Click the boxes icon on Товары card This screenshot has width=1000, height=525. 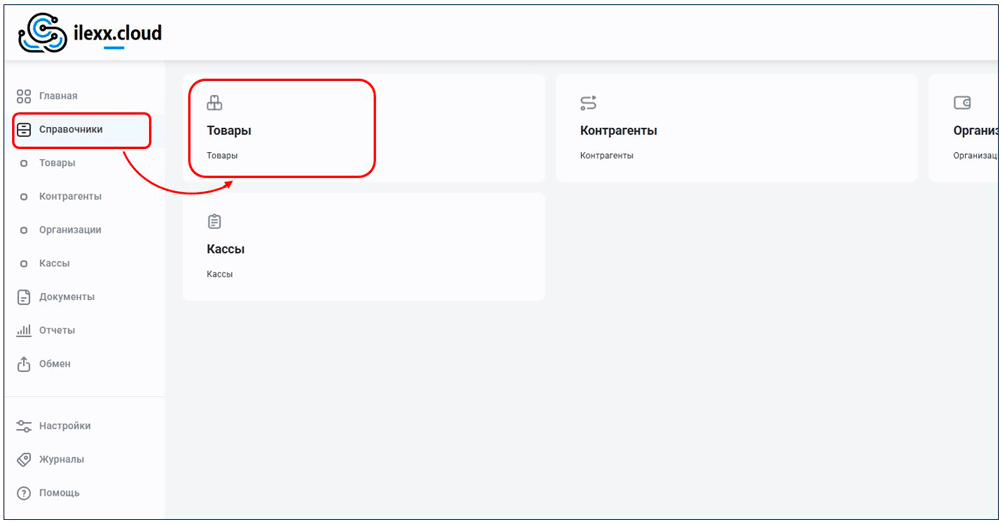pos(214,102)
